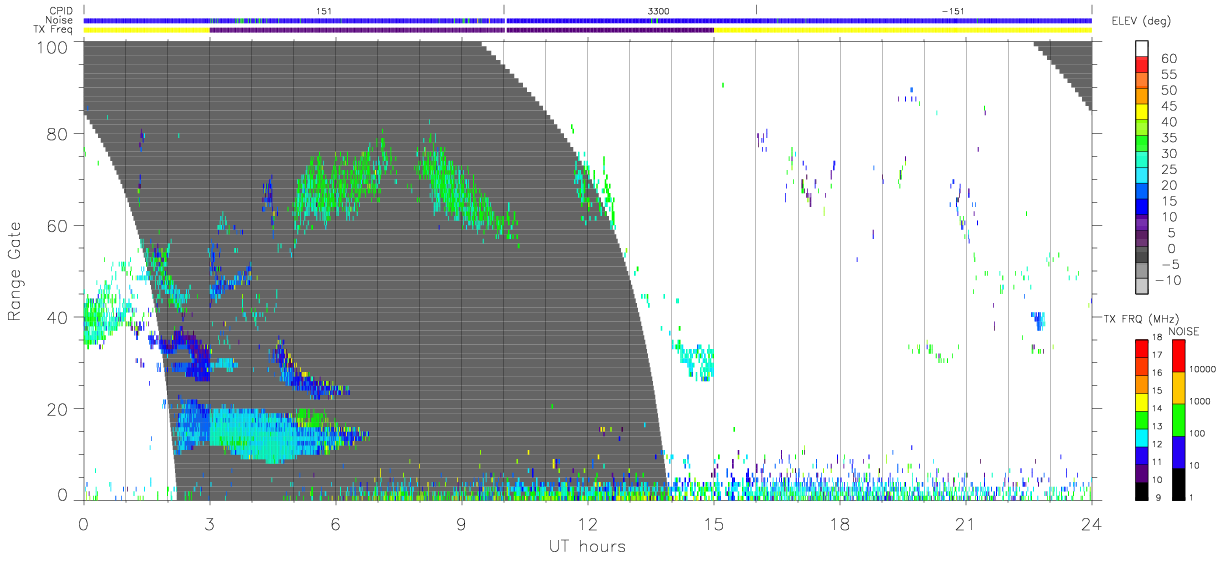
Task: Pick blue segment of NOISE color bar
Action: click(x=1179, y=451)
